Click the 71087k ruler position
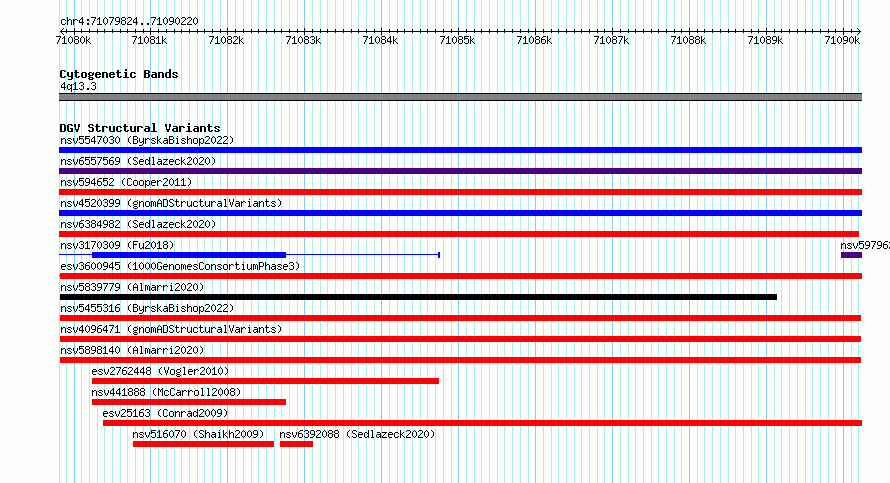This screenshot has width=890, height=483. [611, 40]
